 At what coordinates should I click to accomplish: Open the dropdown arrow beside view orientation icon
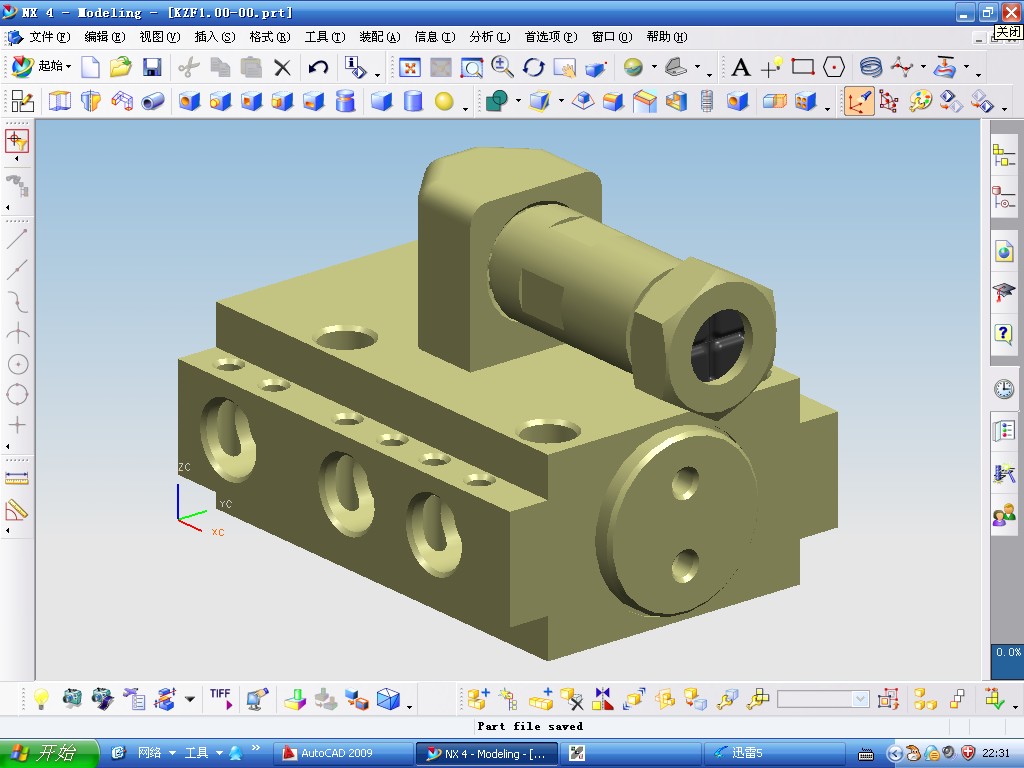[x=697, y=67]
